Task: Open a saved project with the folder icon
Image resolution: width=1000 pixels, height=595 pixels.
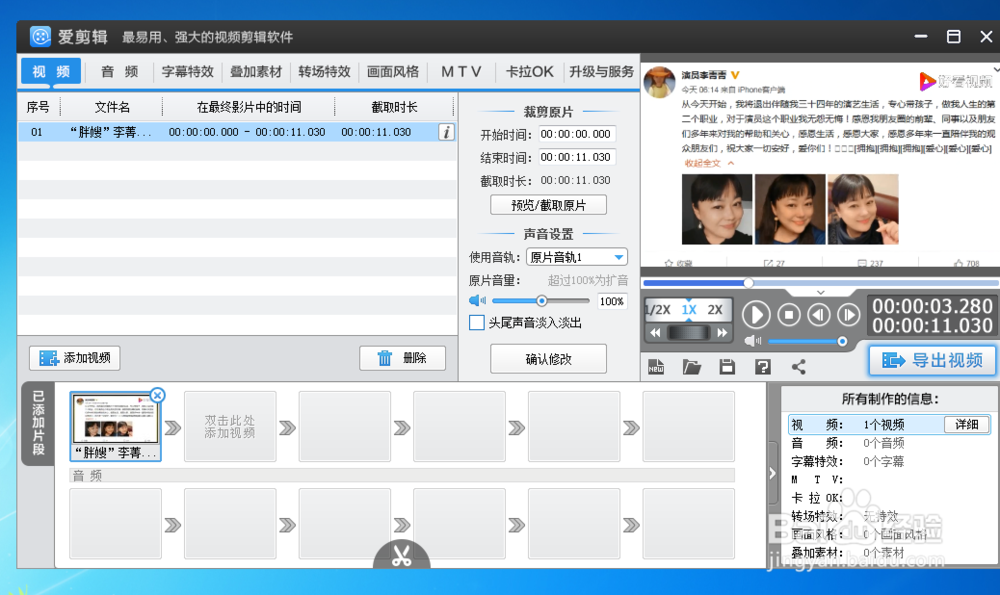Action: click(690, 366)
